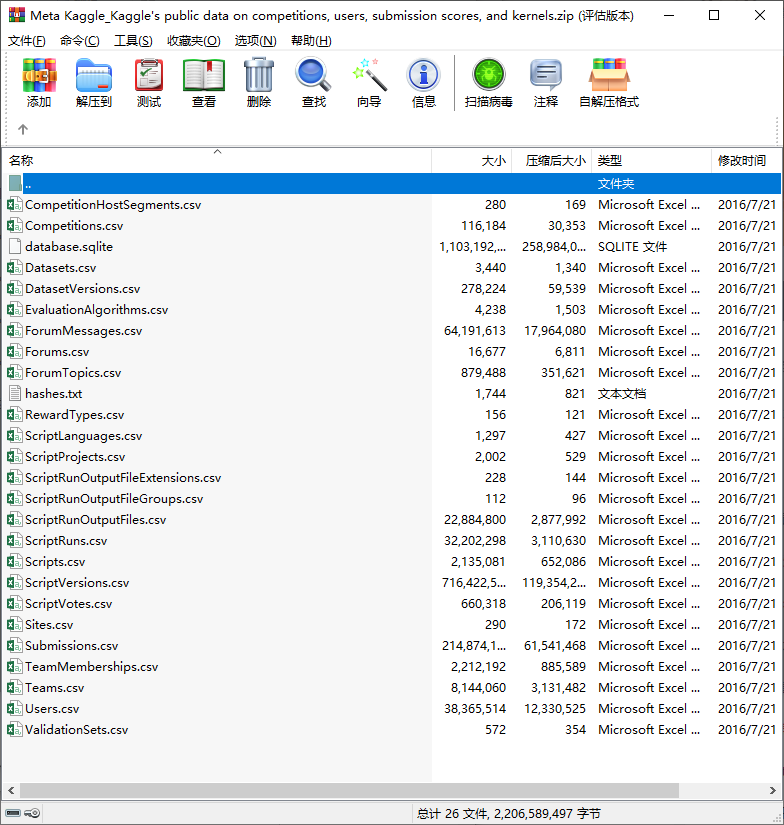
Task: Select the database.sqlite file
Action: coord(69,247)
